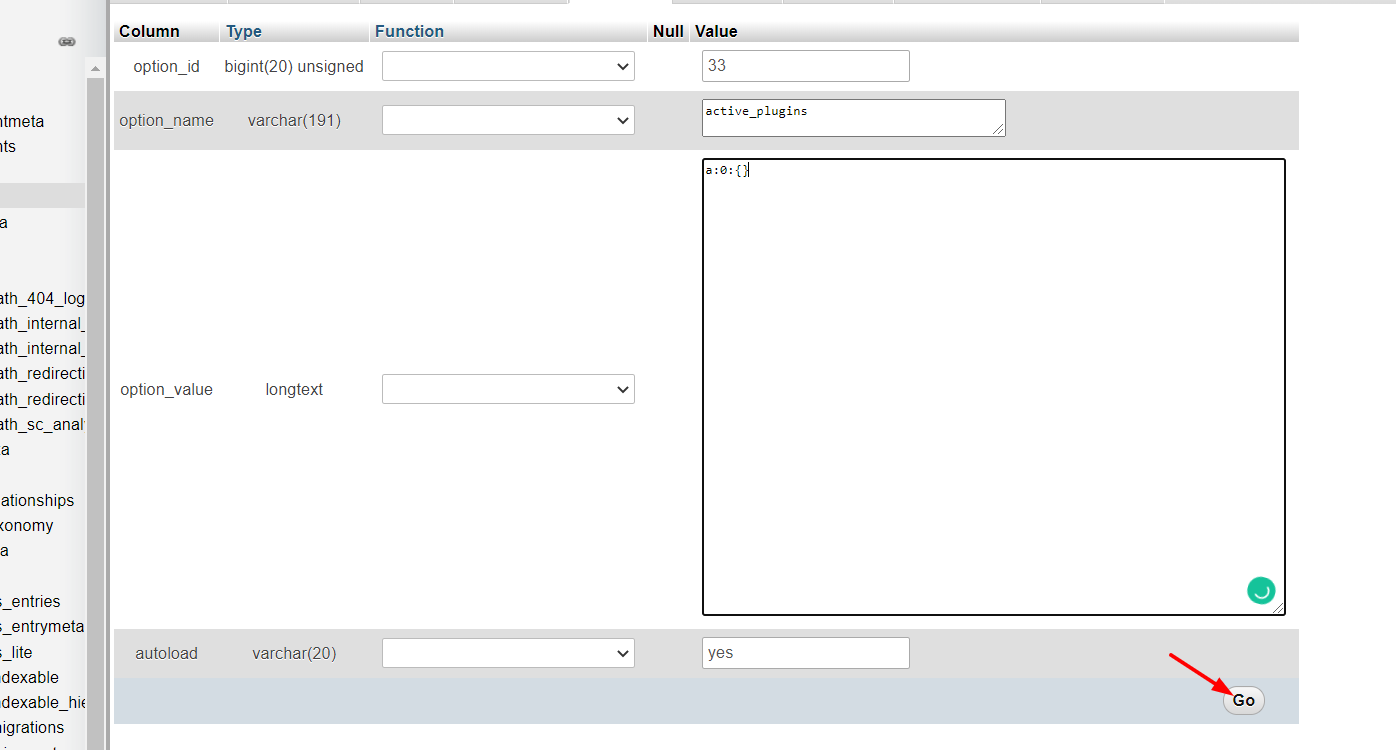The height and width of the screenshot is (750, 1396).
Task: Click the option_id column label
Action: click(167, 67)
